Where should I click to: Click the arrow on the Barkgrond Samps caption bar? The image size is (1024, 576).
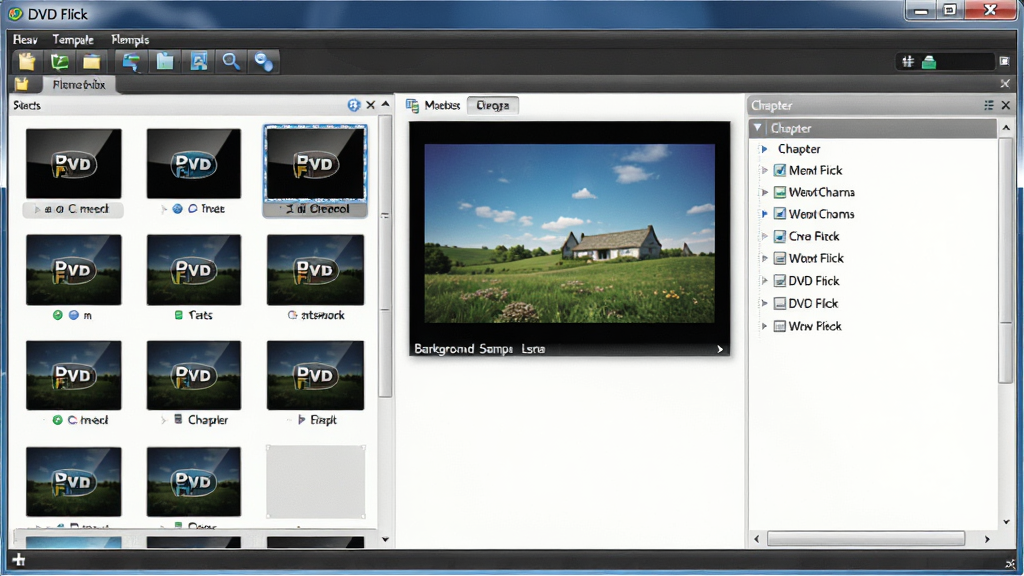coord(720,349)
